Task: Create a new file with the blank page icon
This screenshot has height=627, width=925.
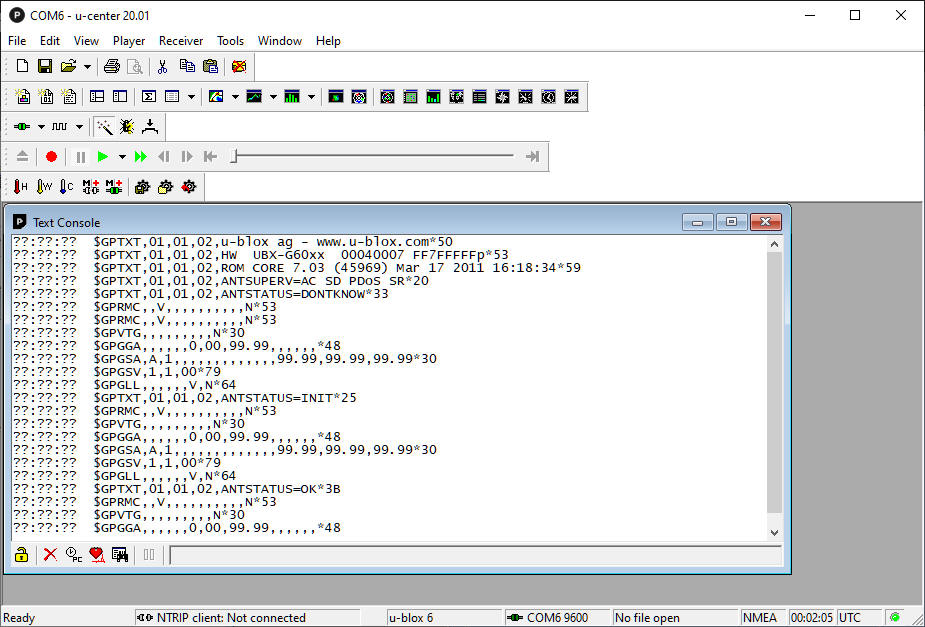Action: 22,66
